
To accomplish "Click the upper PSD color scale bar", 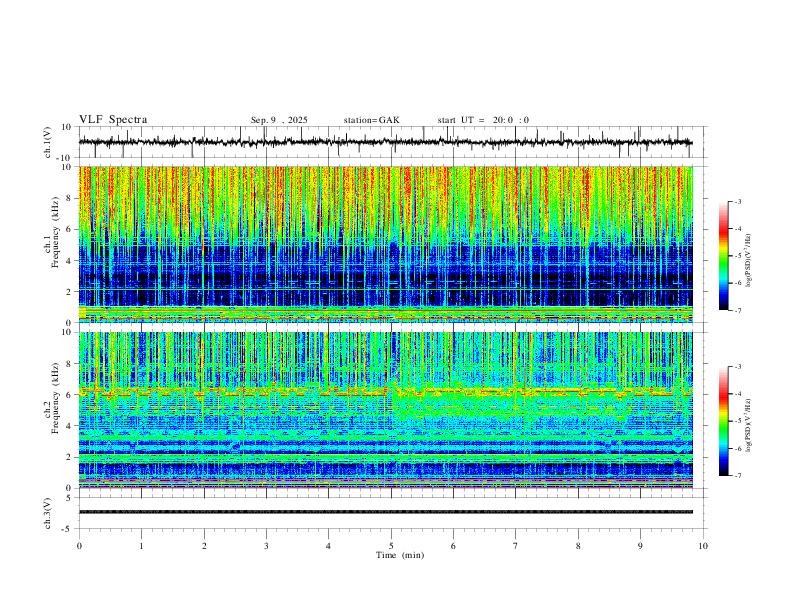I will 723,256.
